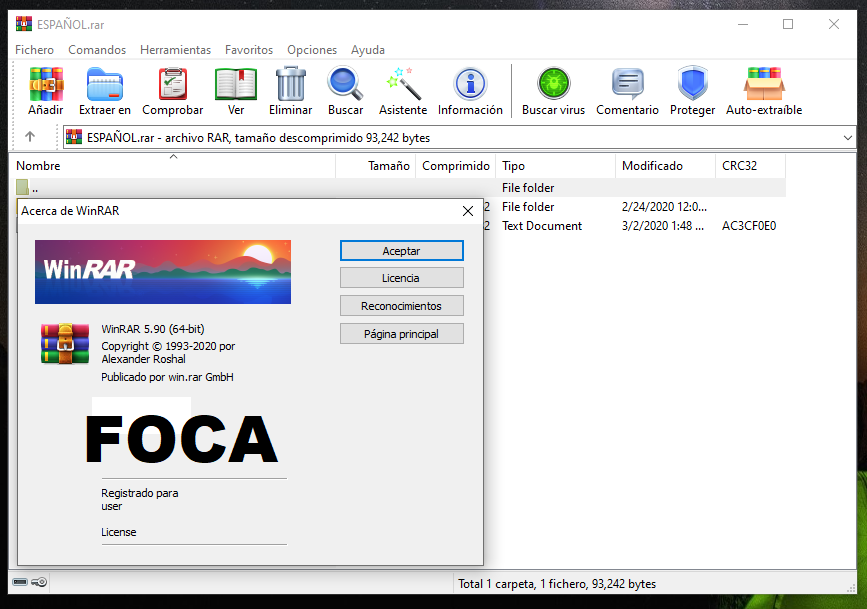Click the AC3CF0E0 CRC32 value
The image size is (867, 609).
[749, 226]
